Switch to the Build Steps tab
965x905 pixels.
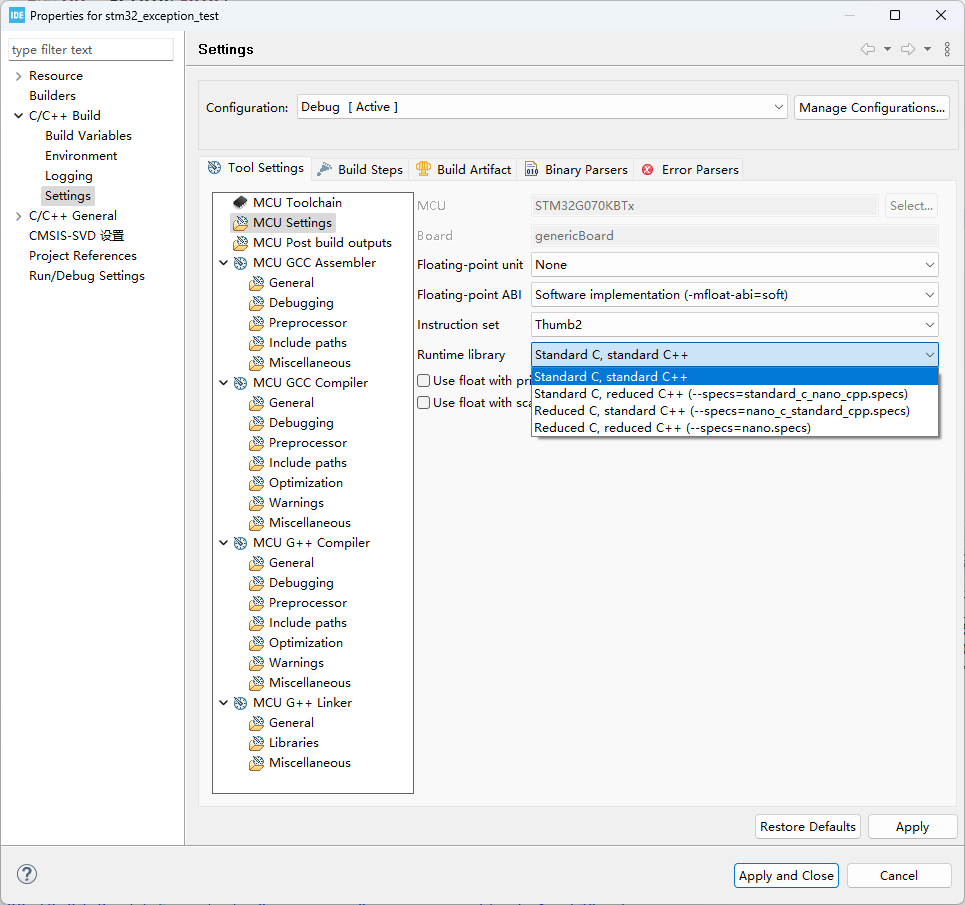tap(360, 169)
